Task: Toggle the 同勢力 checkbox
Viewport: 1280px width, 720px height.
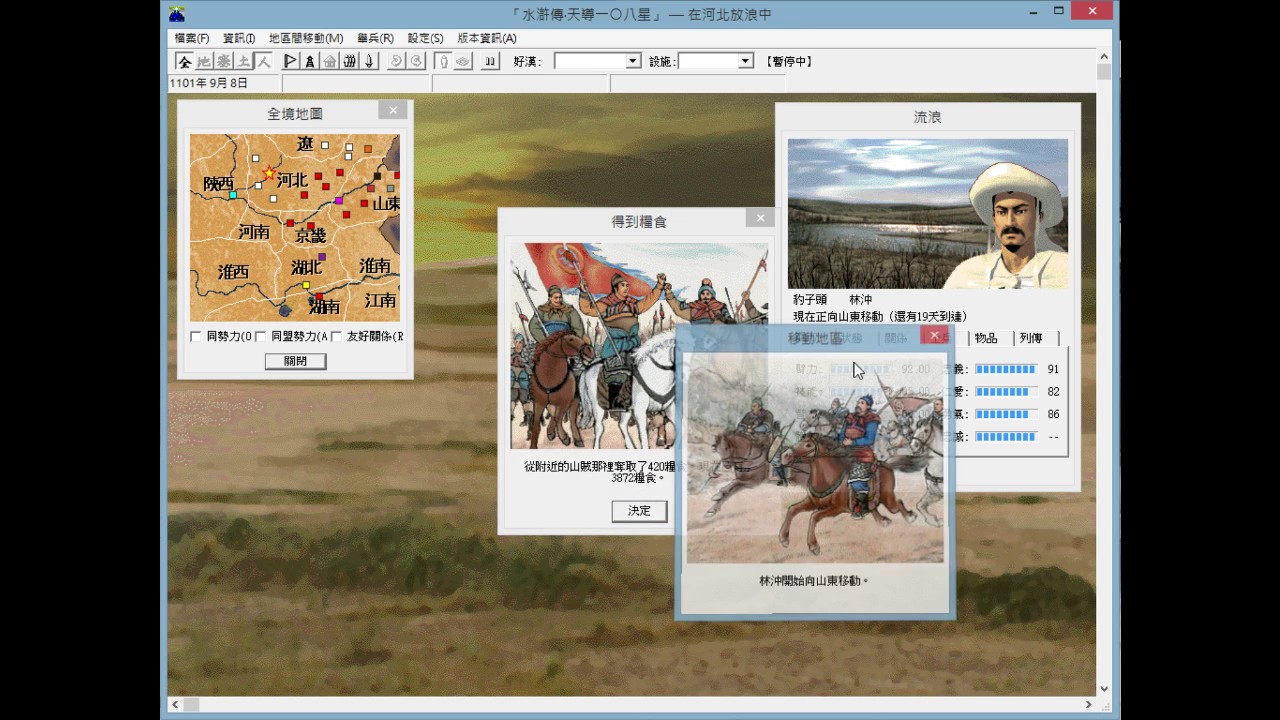Action: [196, 337]
